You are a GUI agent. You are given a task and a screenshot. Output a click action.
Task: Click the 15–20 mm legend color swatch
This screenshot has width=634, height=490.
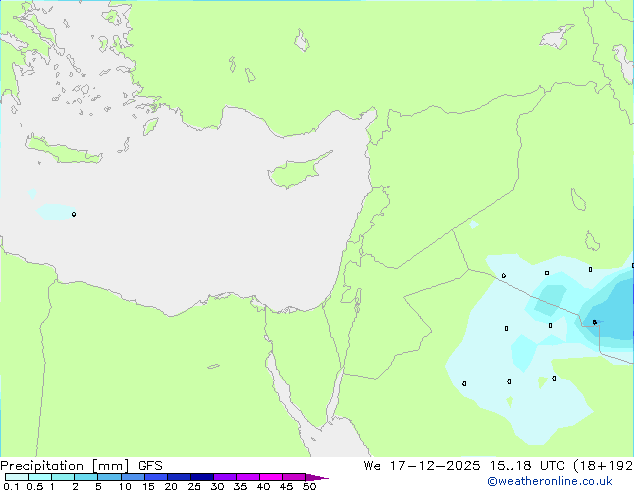(x=155, y=477)
